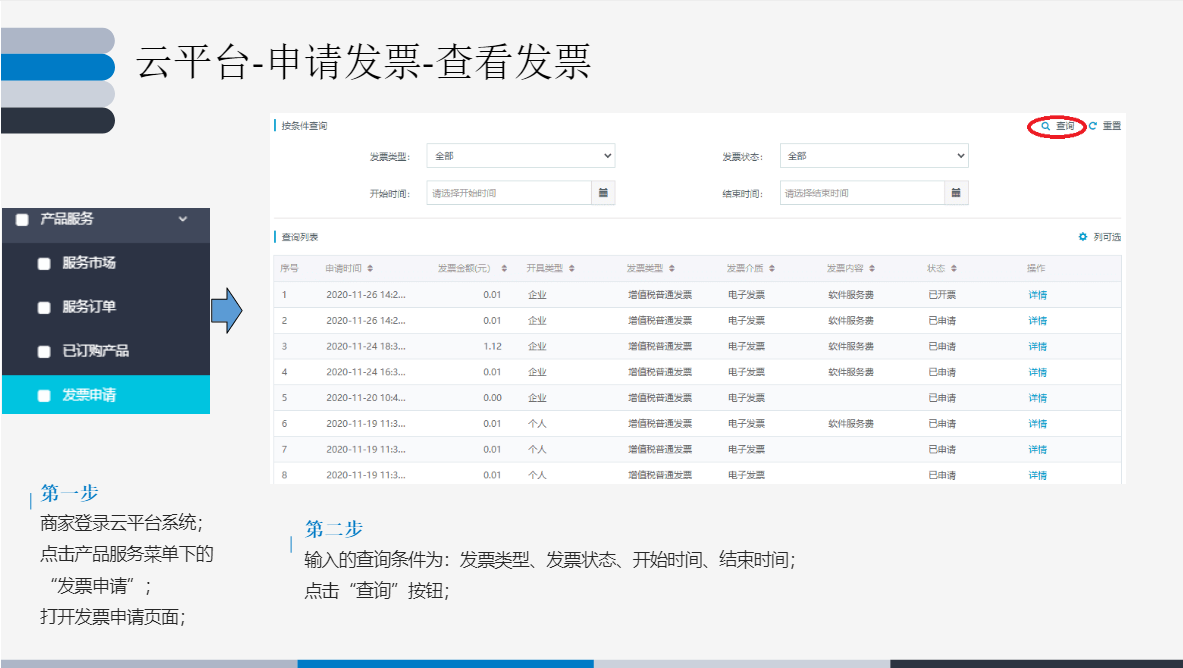This screenshot has width=1183, height=668.
Task: Sort by 发票类型 column arrows
Action: 671,269
